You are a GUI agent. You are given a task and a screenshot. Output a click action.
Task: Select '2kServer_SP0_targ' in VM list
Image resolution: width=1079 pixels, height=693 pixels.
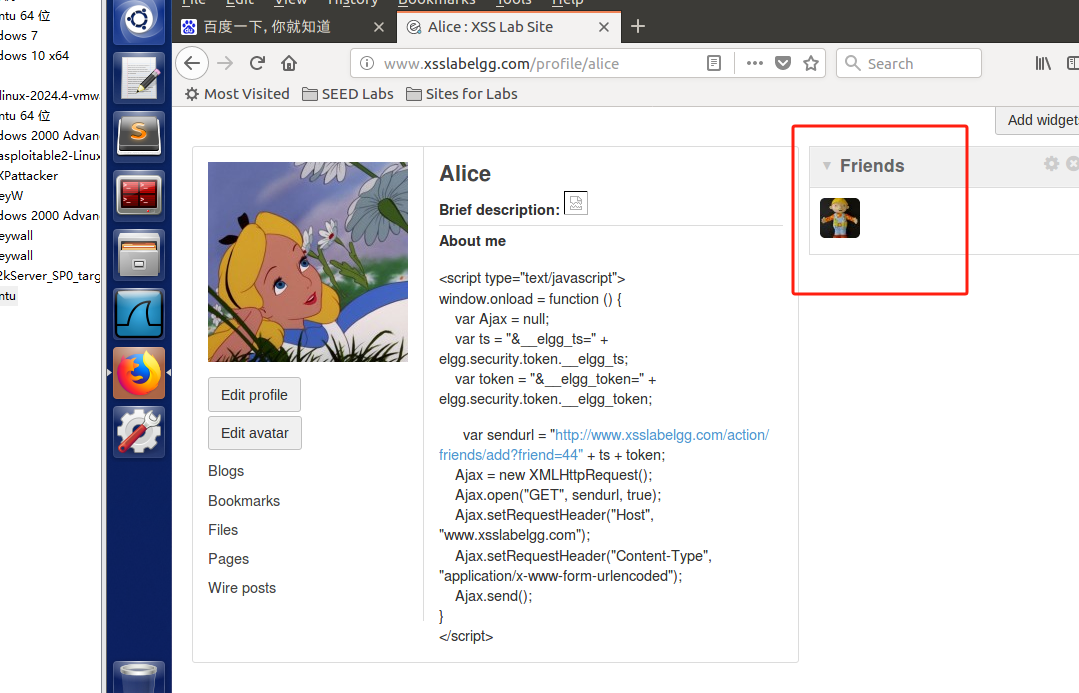click(x=50, y=275)
